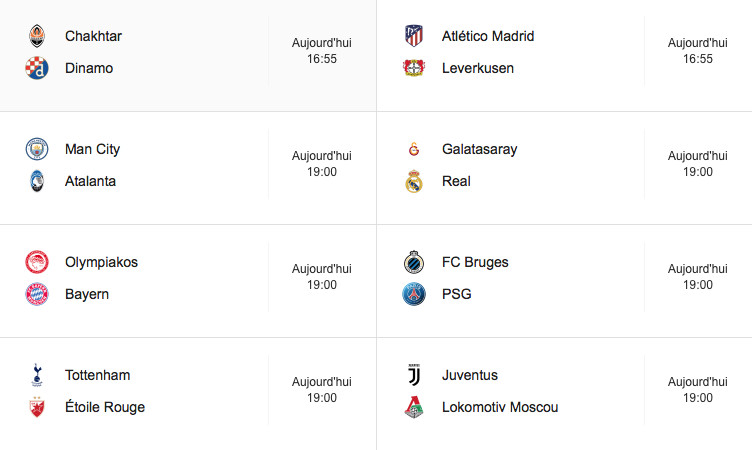Select the Juventus match time 19:00
The image size is (752, 450).
(x=698, y=398)
